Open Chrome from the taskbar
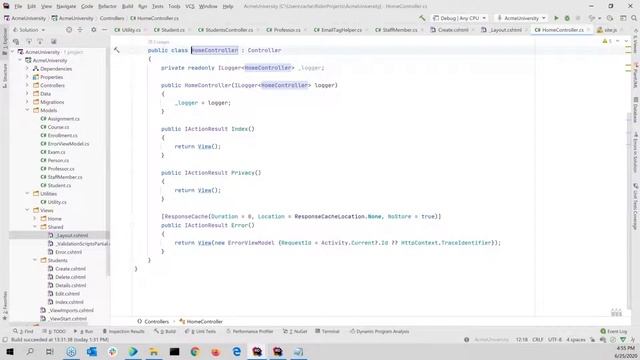Screen dimensions: 640x360 195,351
